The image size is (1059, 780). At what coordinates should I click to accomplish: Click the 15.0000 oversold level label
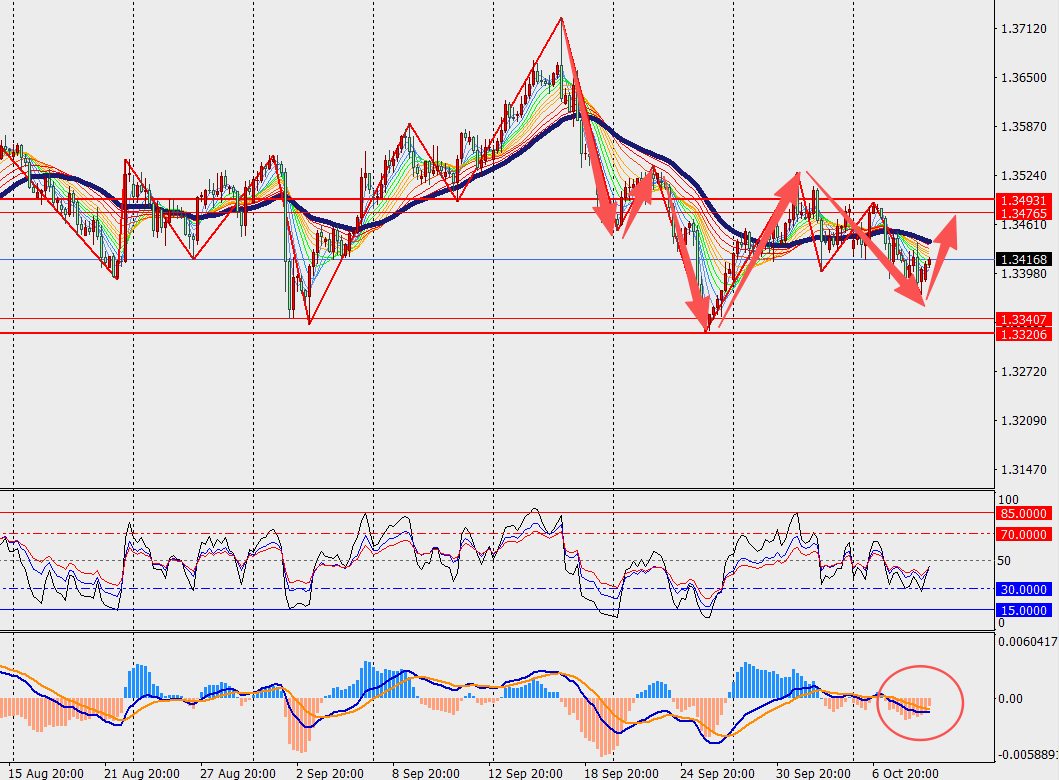click(1023, 610)
